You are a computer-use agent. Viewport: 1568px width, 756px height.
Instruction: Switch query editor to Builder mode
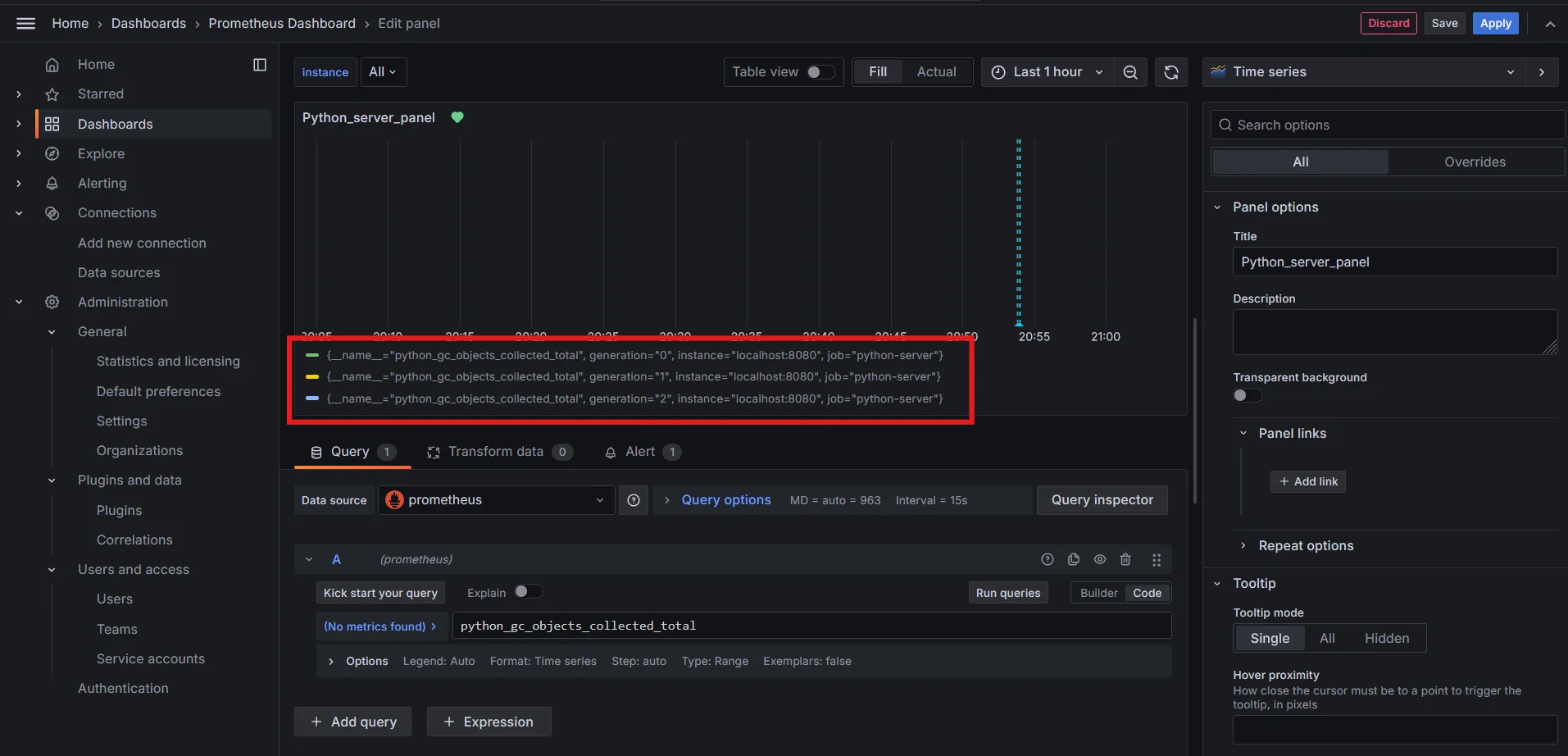pos(1098,593)
